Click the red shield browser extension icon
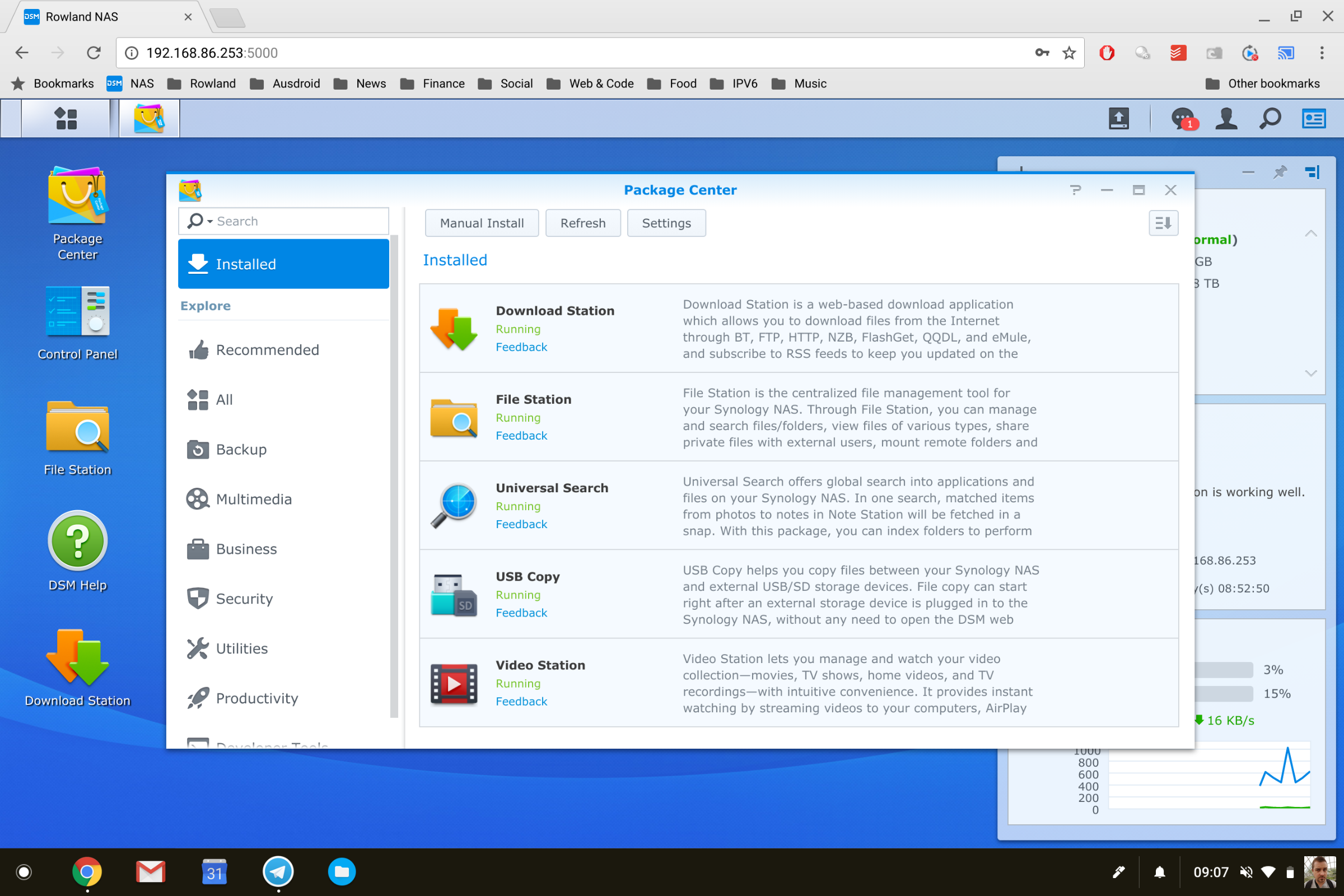The image size is (1344, 896). tap(1107, 53)
